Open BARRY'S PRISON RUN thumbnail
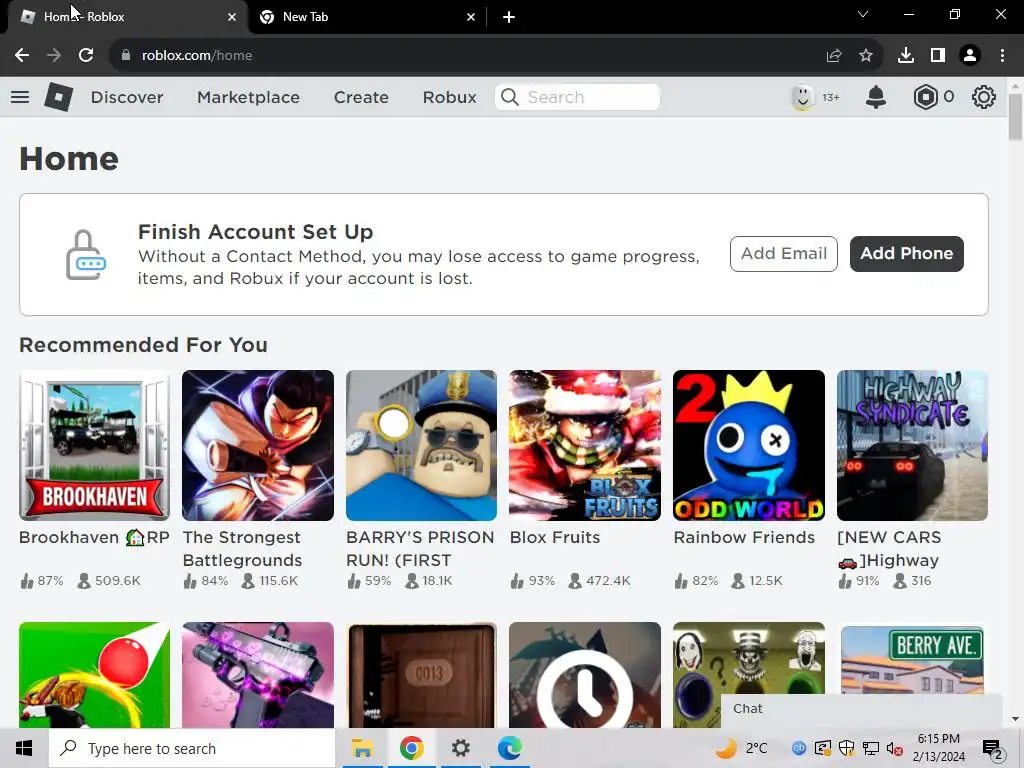Screen dimensions: 1024x768 (421, 445)
